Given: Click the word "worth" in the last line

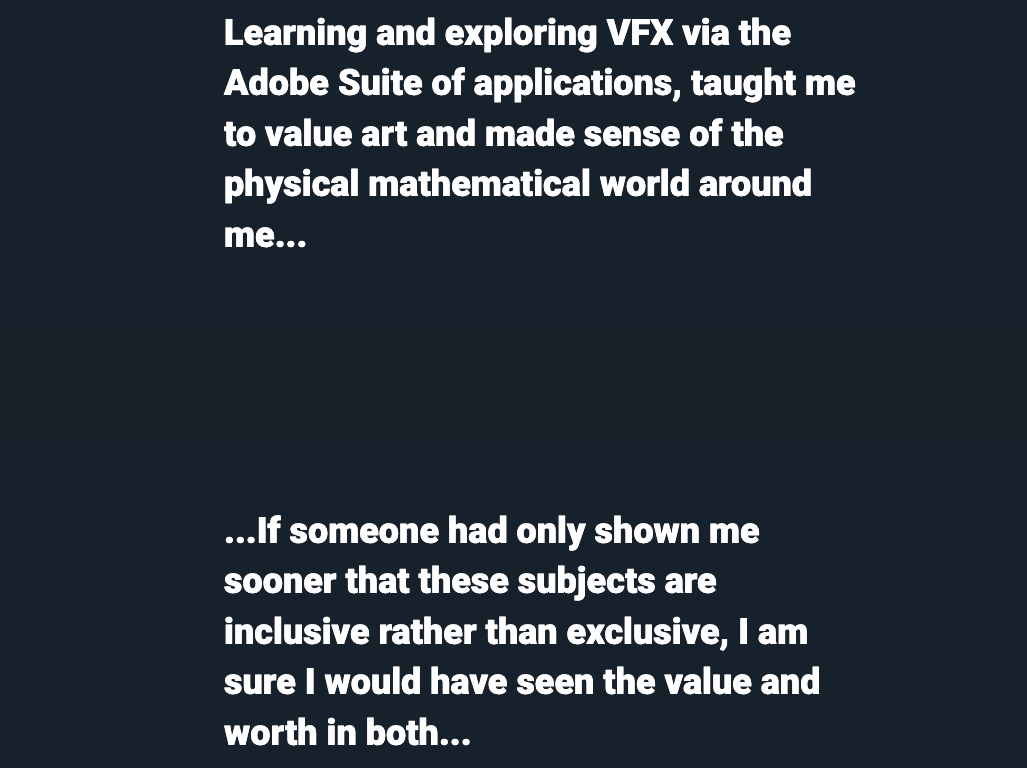Looking at the screenshot, I should 271,732.
